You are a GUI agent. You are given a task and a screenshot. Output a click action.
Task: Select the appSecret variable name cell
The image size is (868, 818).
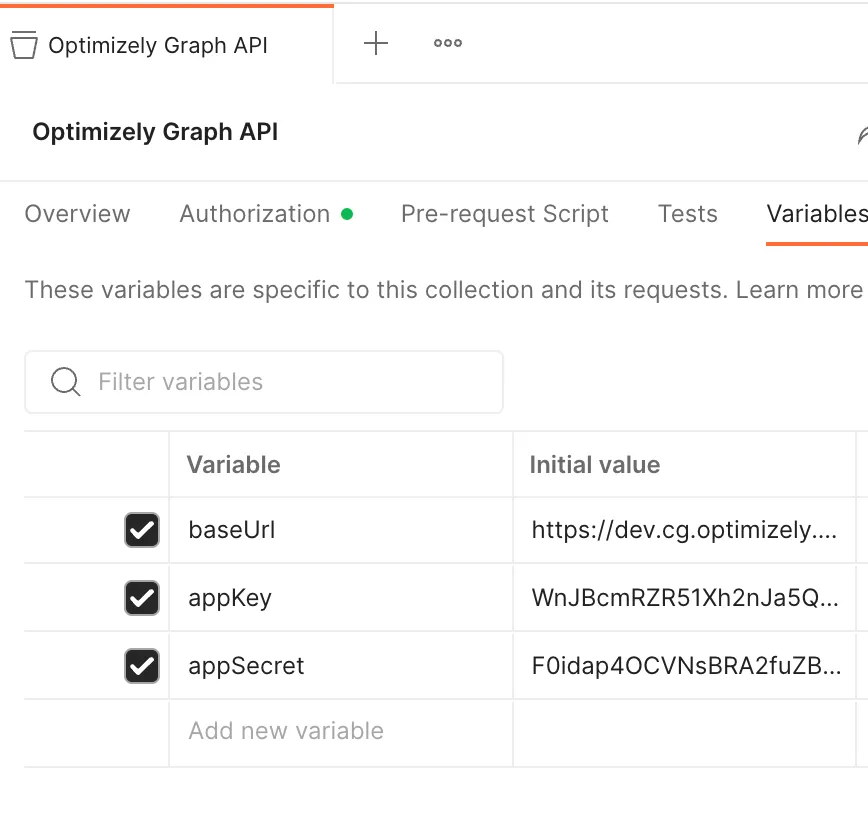(341, 666)
